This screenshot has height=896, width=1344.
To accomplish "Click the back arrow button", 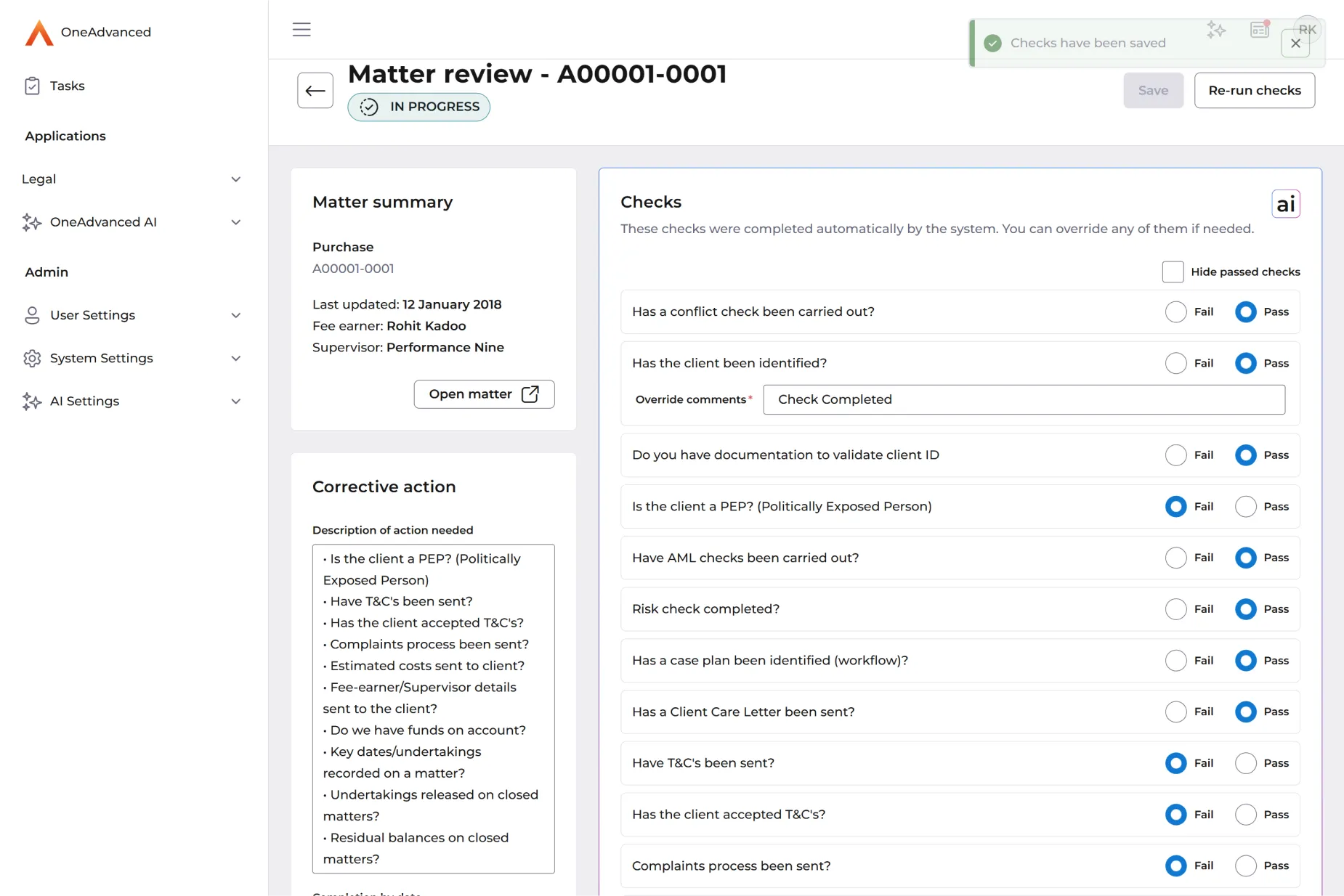I will coord(315,91).
